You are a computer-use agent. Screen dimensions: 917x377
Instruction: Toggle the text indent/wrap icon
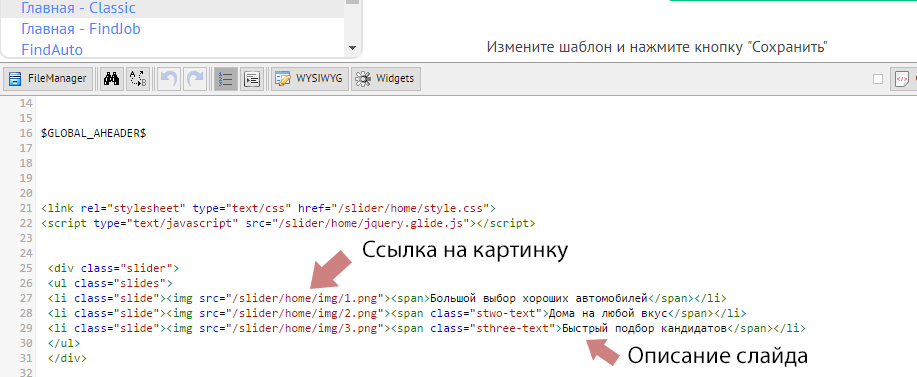pyautogui.click(x=252, y=78)
